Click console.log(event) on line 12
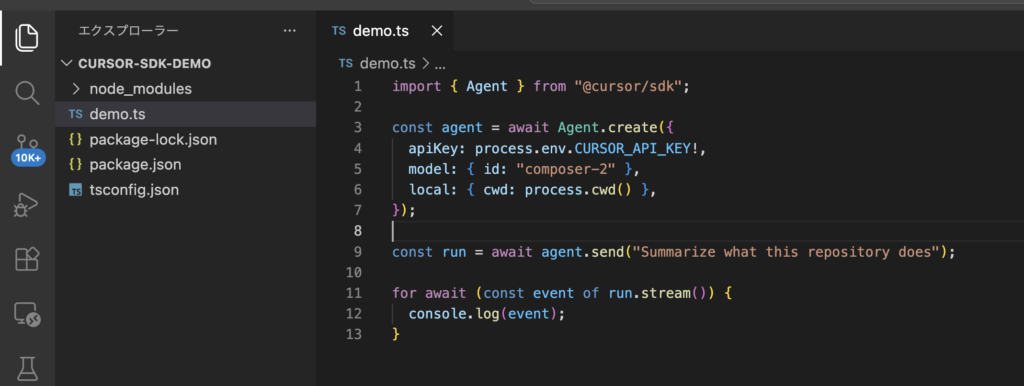The image size is (1024, 386). point(482,314)
